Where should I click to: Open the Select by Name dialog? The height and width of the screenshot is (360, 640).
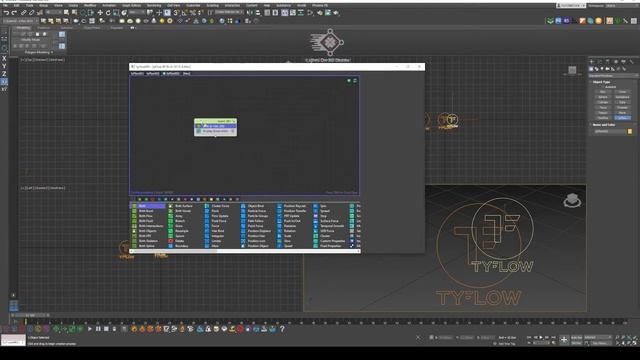[x=74, y=13]
